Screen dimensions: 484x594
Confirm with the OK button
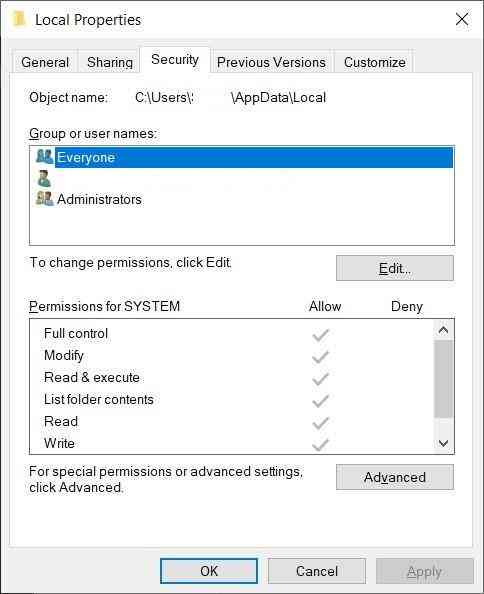coord(209,571)
